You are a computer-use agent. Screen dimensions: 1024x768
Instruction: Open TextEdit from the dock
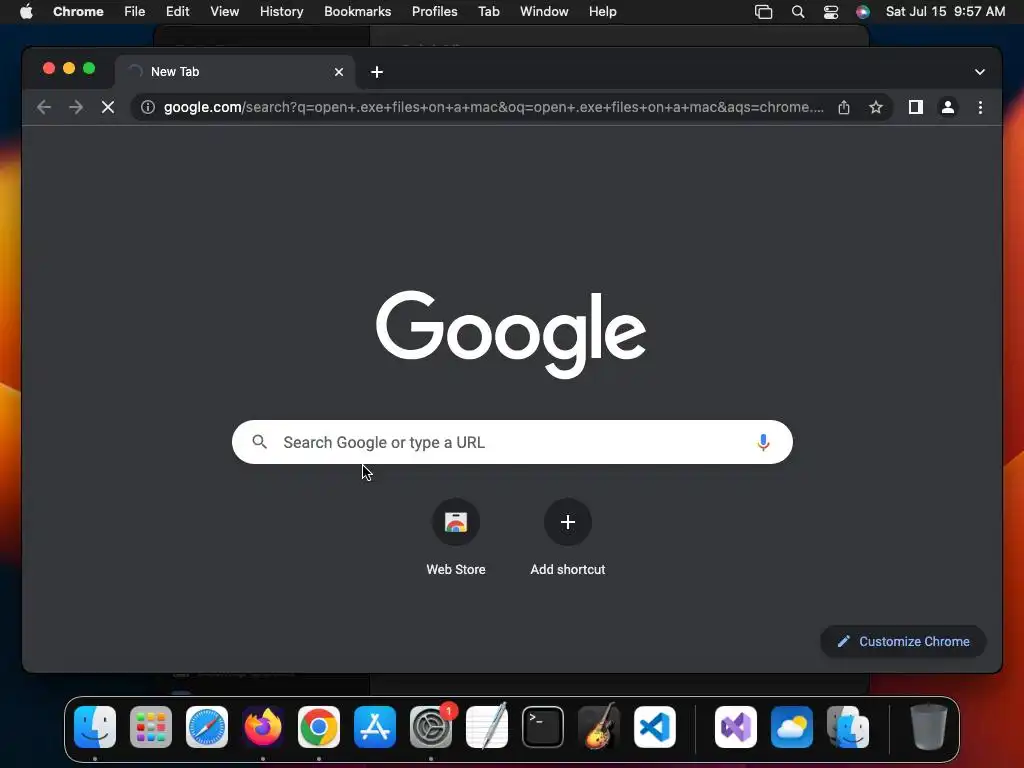click(487, 727)
